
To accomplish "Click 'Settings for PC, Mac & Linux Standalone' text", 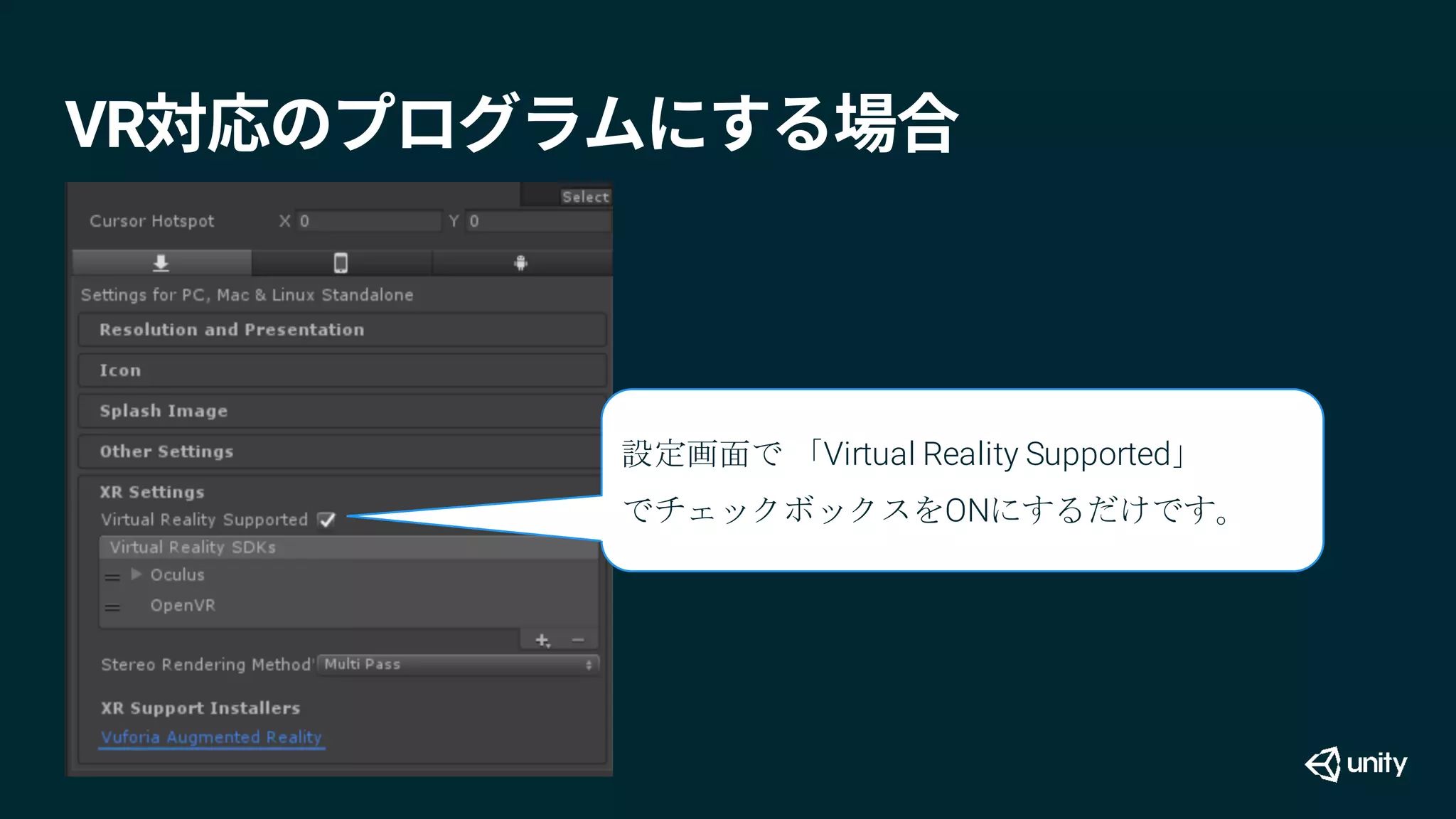I will 247,295.
